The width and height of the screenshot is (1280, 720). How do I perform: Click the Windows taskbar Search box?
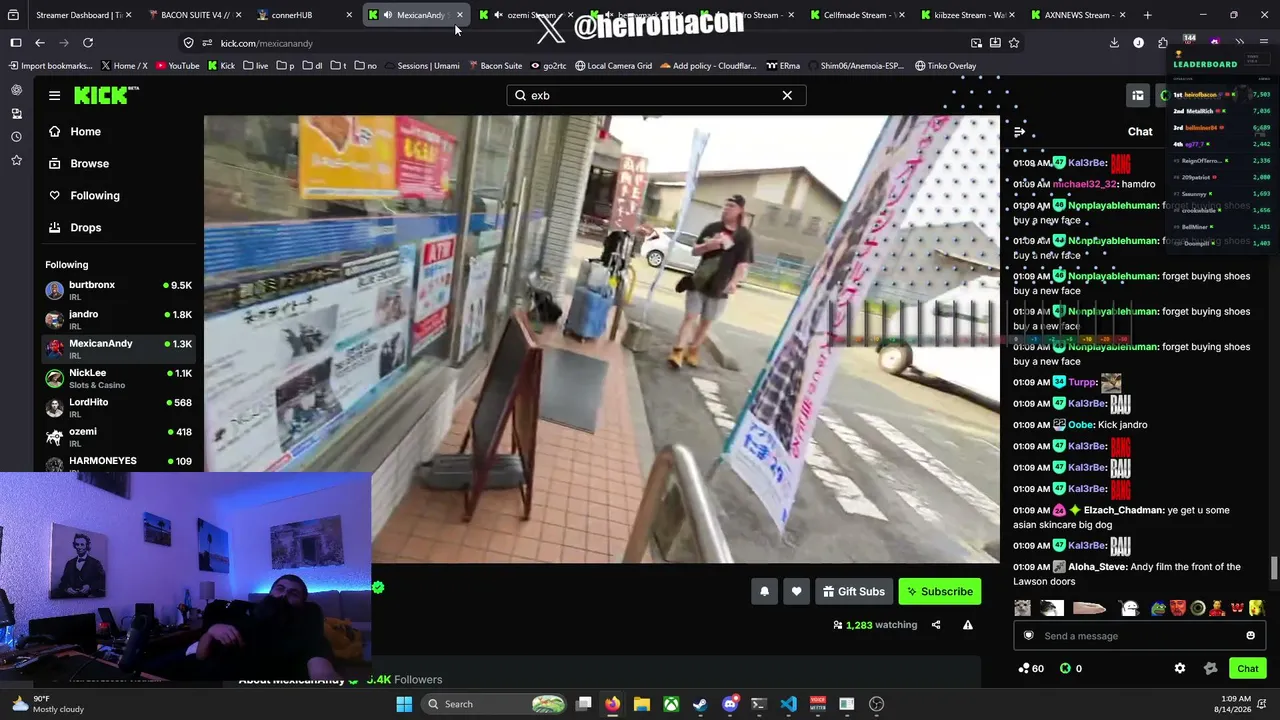495,704
